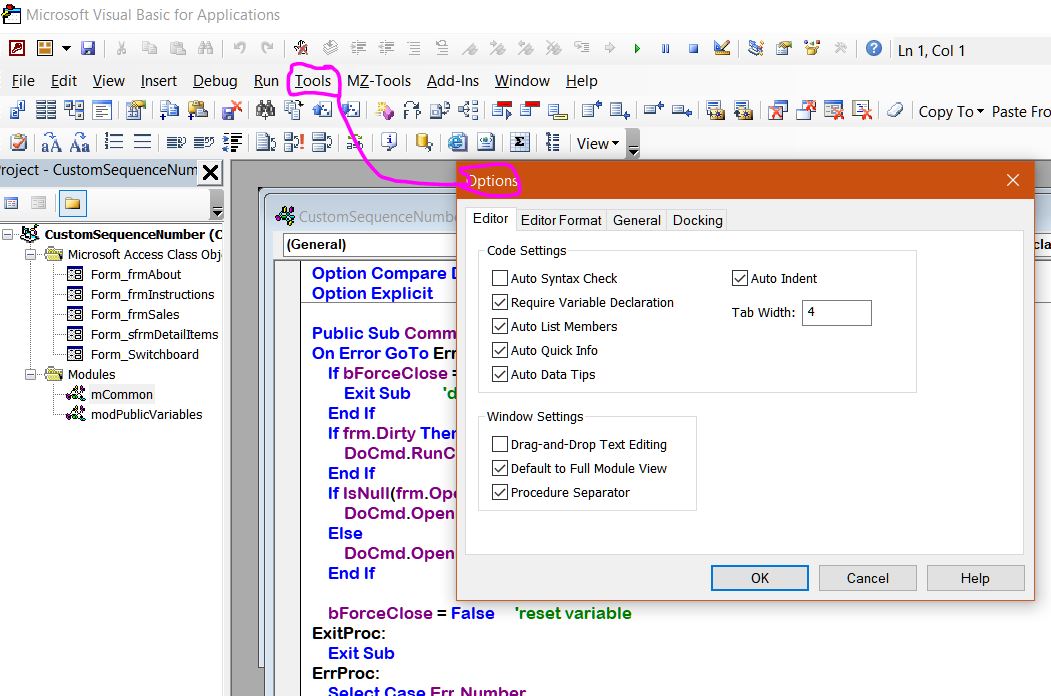1051x696 pixels.
Task: Click the View Microsoft Access icon
Action: 17,48
